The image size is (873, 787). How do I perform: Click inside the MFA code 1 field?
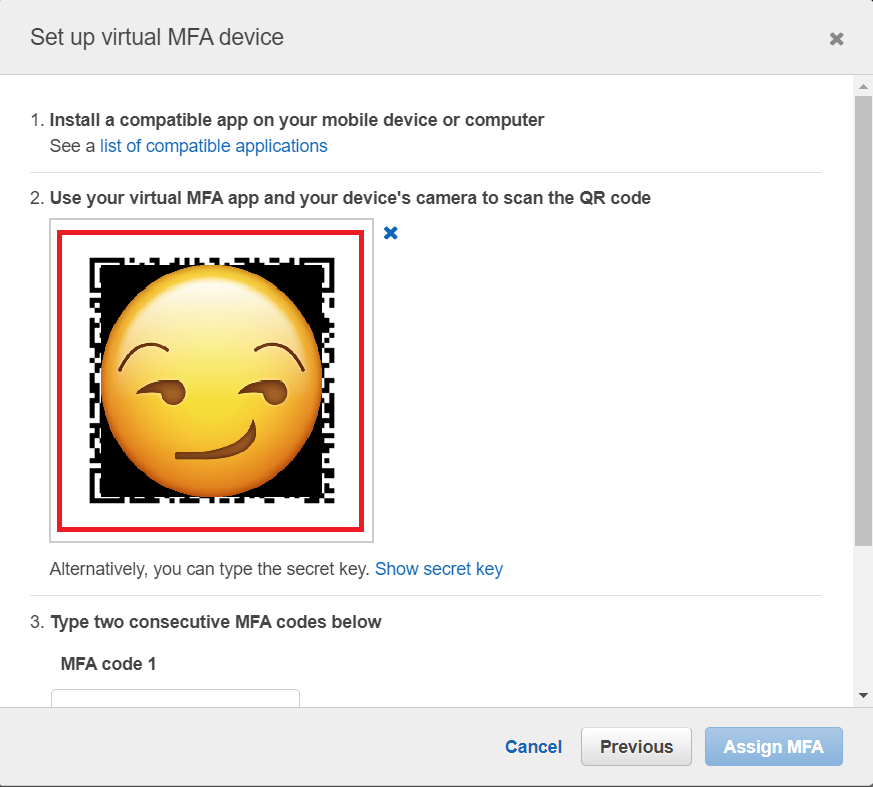pos(174,698)
